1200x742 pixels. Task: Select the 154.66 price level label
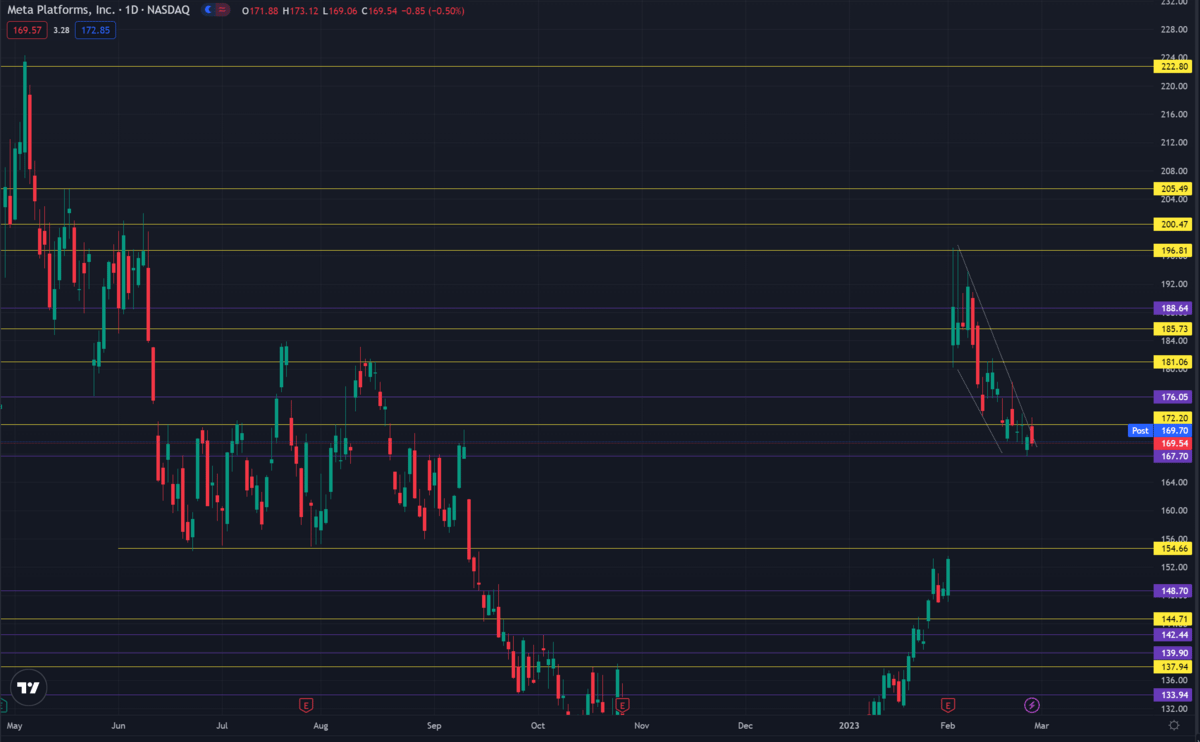point(1172,549)
